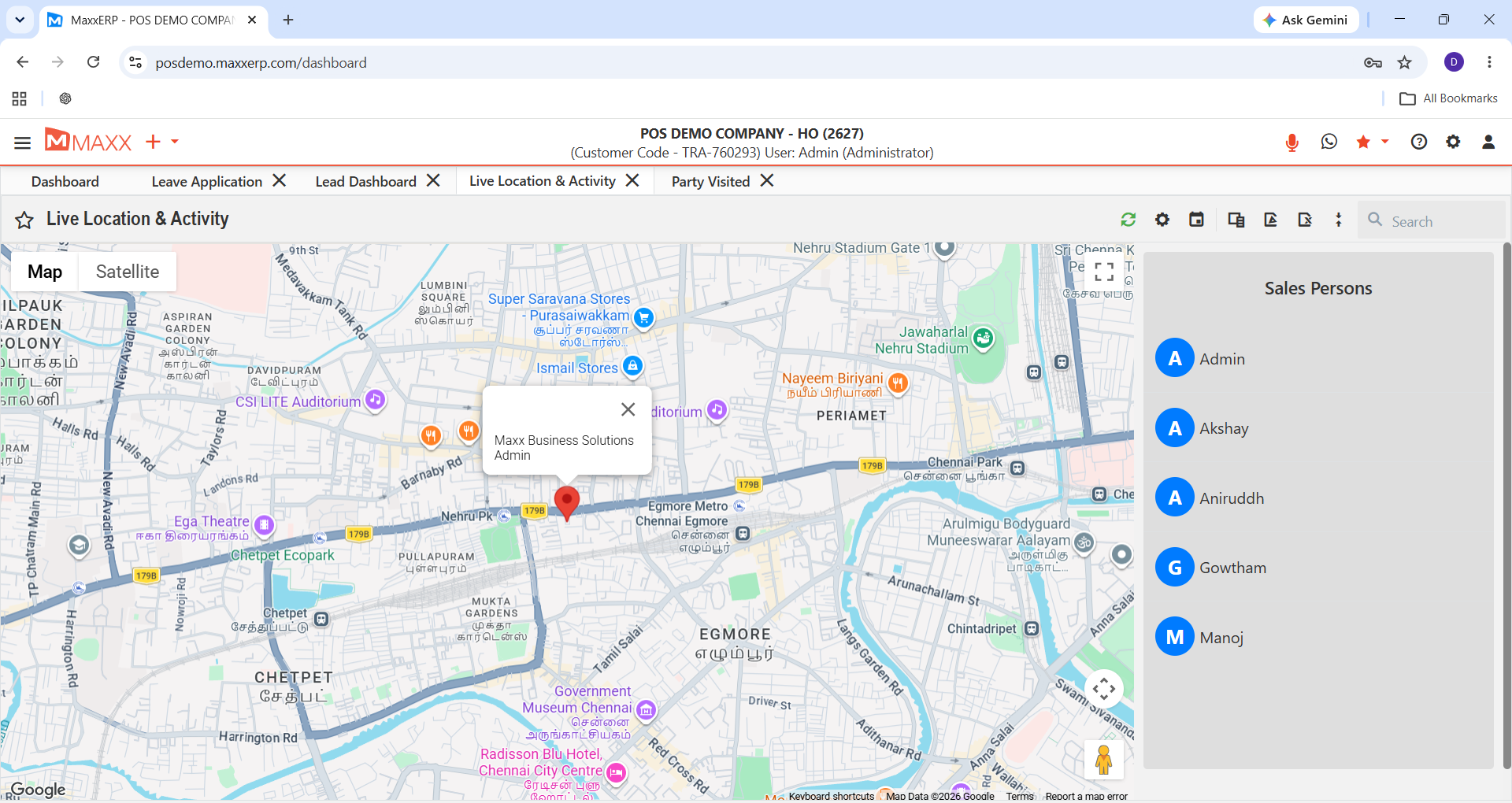
Task: Mark Live Location & Activity as favorite
Action: [24, 220]
